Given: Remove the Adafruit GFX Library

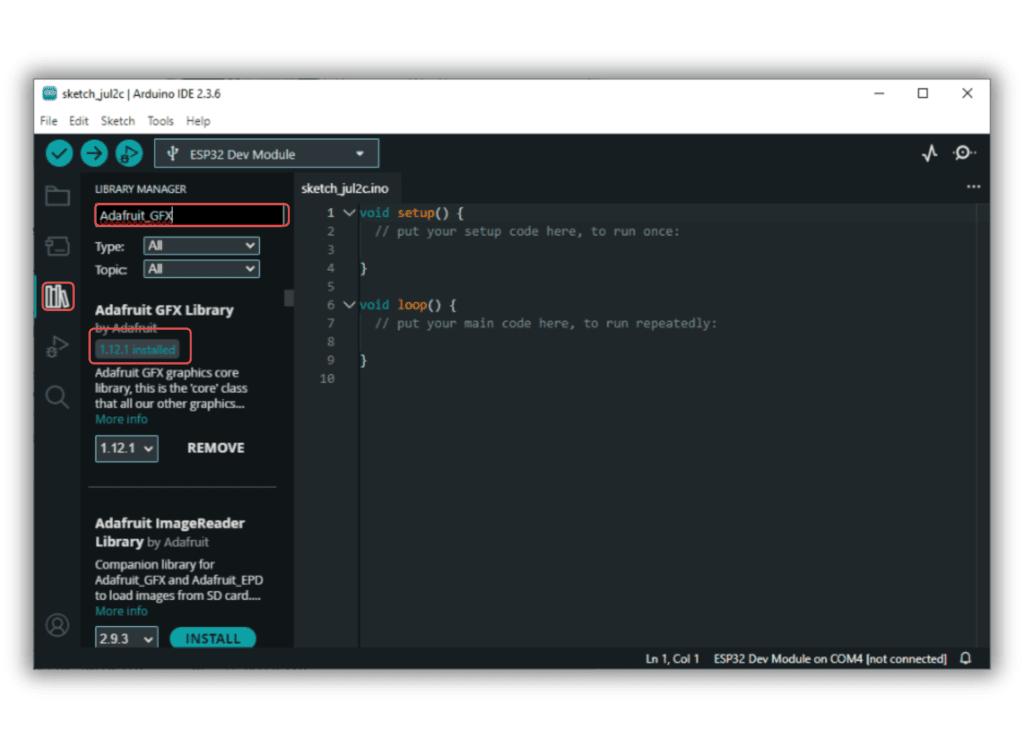Looking at the screenshot, I should pyautogui.click(x=216, y=448).
